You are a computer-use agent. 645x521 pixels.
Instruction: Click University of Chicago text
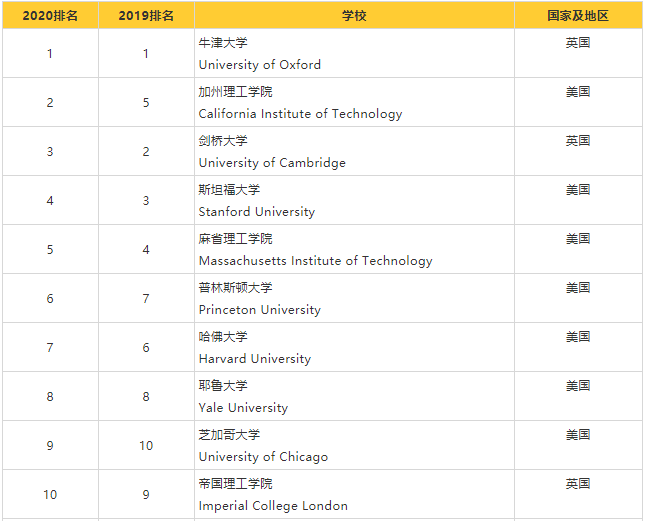(x=263, y=457)
